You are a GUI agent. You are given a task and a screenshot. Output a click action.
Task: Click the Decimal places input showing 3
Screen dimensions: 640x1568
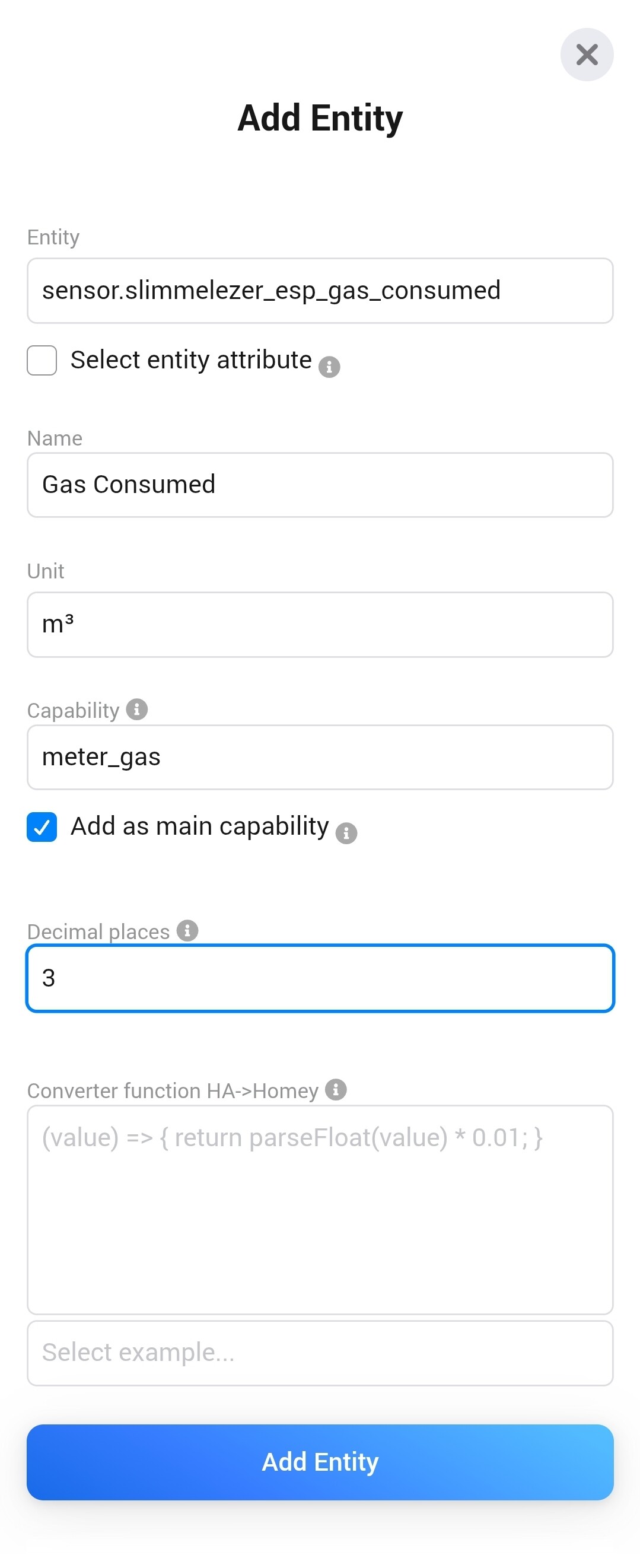320,978
